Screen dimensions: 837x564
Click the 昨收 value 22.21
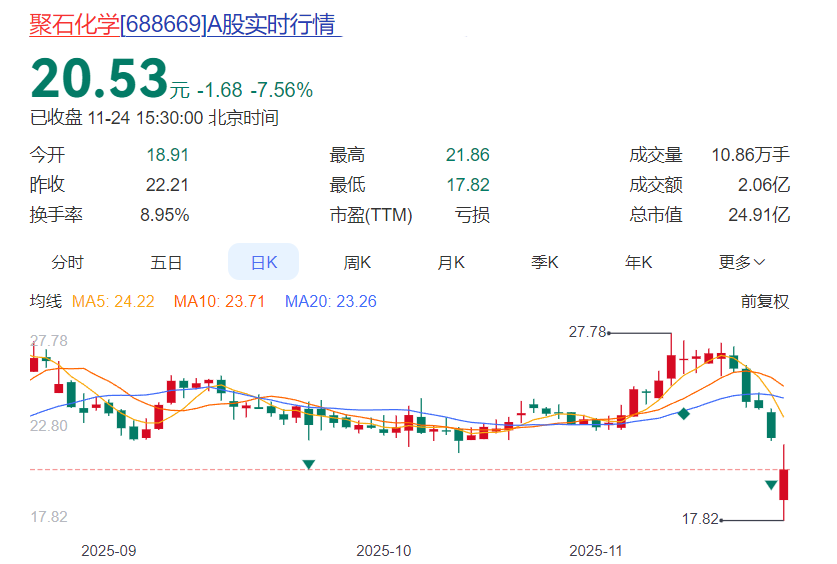pyautogui.click(x=167, y=185)
